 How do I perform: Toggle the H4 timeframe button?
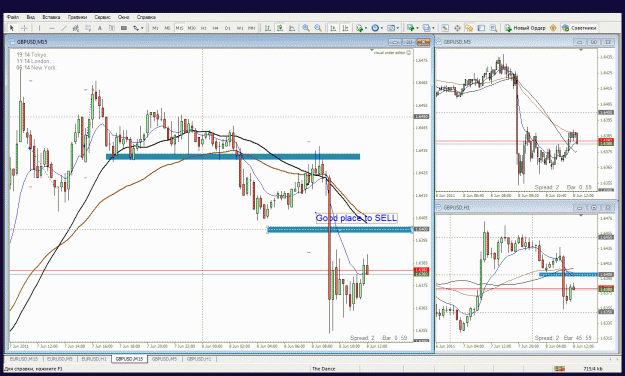(215, 28)
